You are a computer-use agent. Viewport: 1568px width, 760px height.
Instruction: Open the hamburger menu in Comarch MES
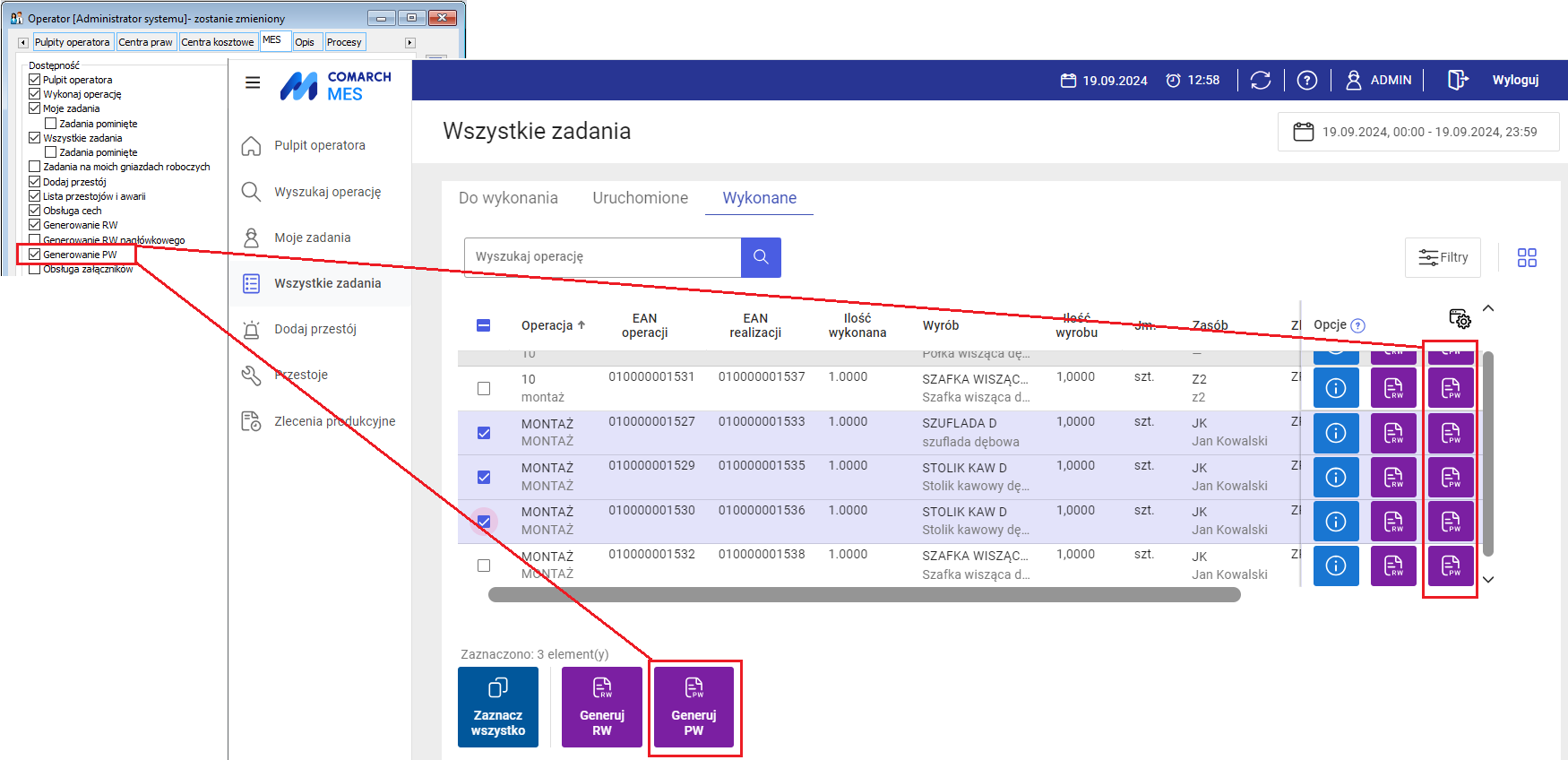point(253,82)
